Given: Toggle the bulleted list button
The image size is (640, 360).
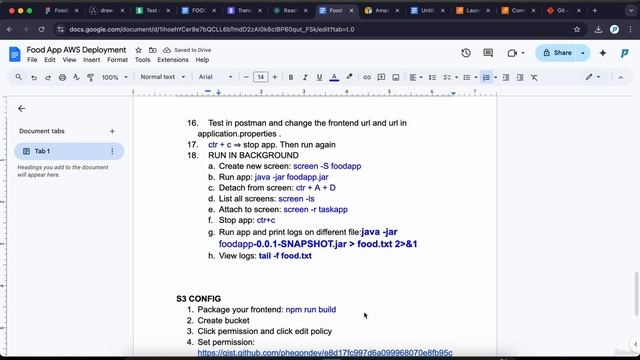Looking at the screenshot, I should 467,77.
